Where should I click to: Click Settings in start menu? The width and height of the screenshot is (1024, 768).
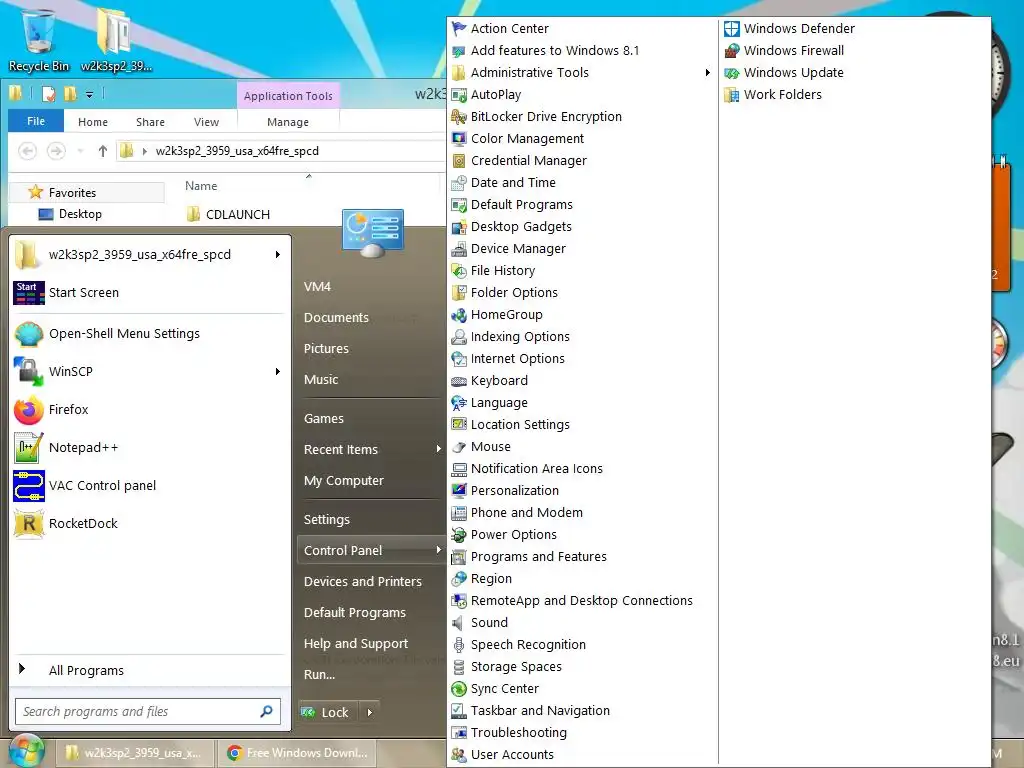coord(327,520)
